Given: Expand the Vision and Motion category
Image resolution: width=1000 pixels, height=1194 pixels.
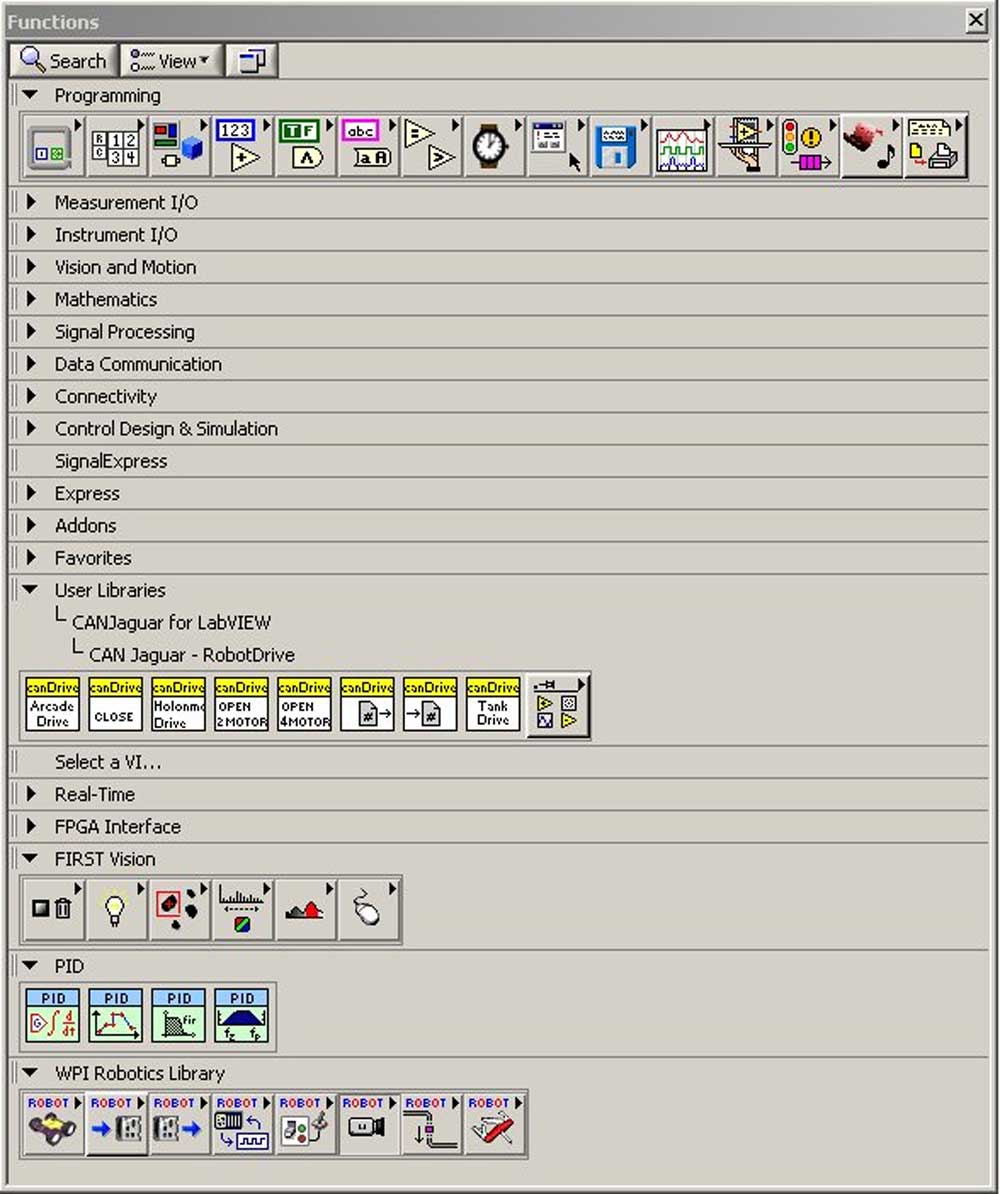Looking at the screenshot, I should [x=30, y=267].
